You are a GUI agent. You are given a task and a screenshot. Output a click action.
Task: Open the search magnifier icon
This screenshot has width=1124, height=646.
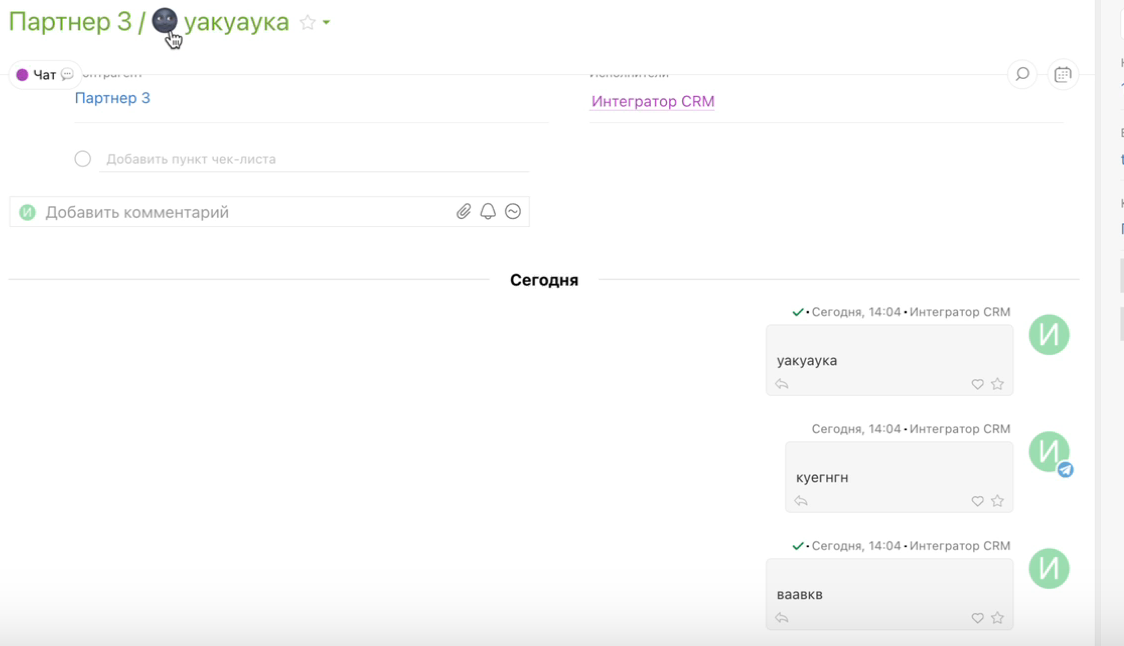click(x=1022, y=74)
